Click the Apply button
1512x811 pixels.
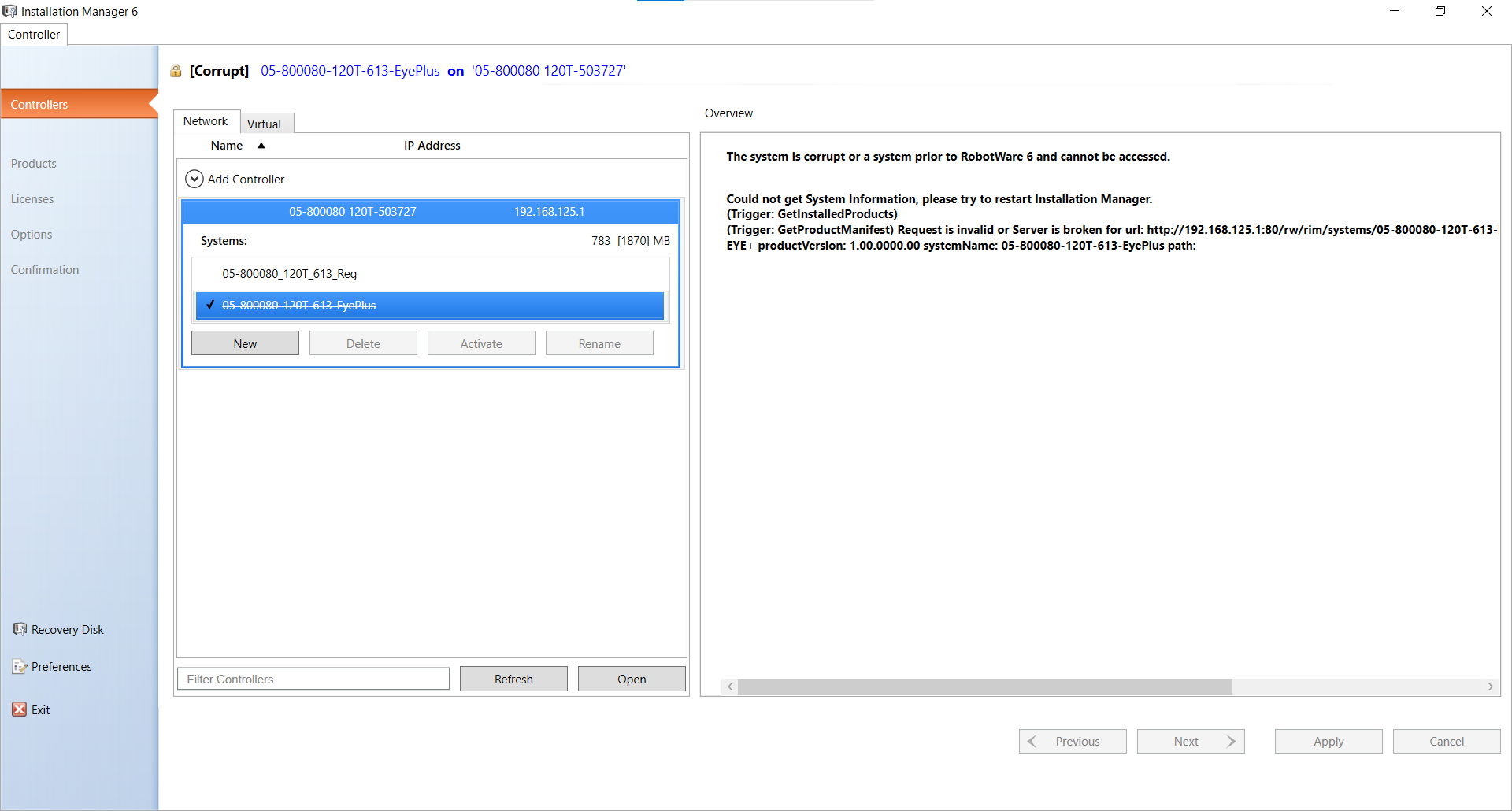[1329, 741]
